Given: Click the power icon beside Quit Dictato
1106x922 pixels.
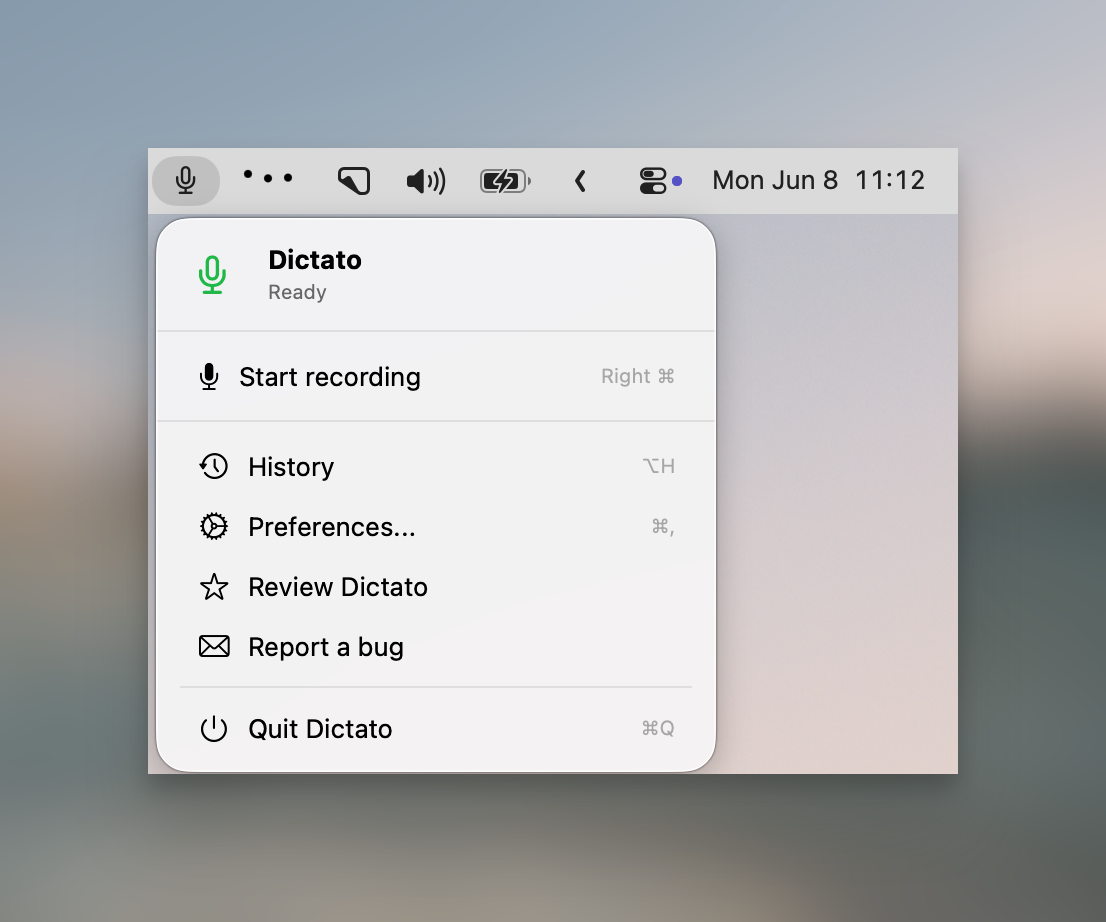Looking at the screenshot, I should (x=214, y=729).
